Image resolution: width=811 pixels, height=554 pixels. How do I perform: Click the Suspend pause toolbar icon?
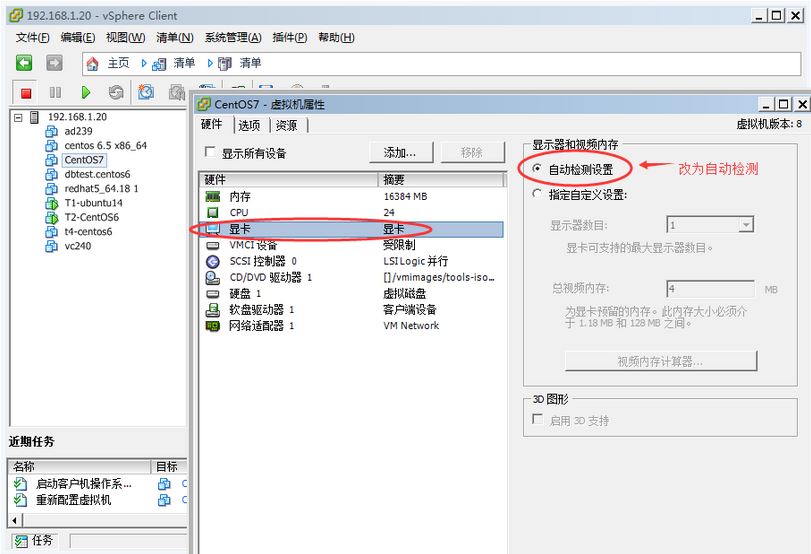(x=55, y=93)
